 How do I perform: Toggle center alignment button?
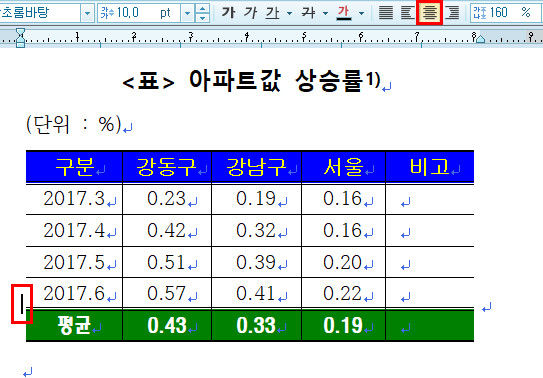(429, 13)
